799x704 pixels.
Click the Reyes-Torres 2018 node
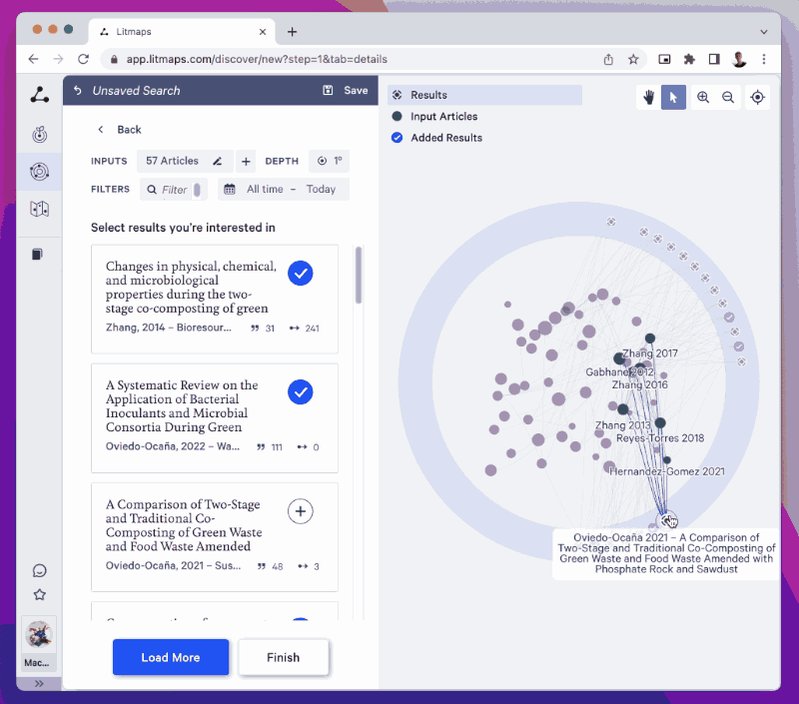(x=660, y=423)
